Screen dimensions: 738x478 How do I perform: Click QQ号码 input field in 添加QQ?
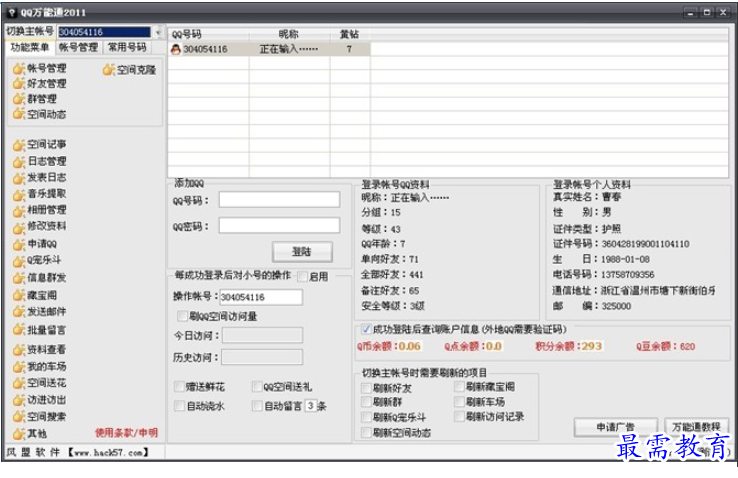pos(279,199)
